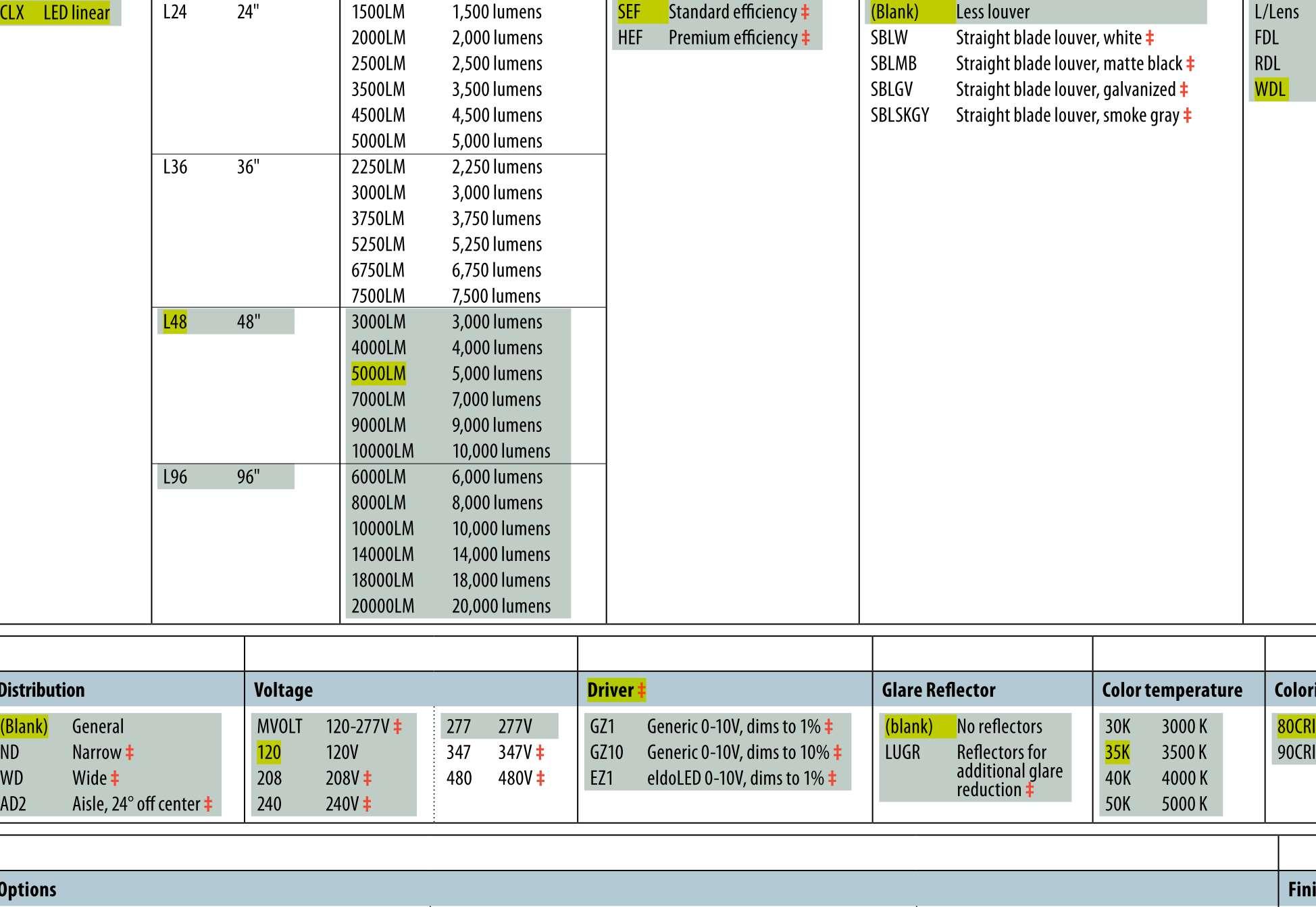Click the red footnote mark beside Driver
The width and height of the screenshot is (1316, 907).
pos(642,690)
